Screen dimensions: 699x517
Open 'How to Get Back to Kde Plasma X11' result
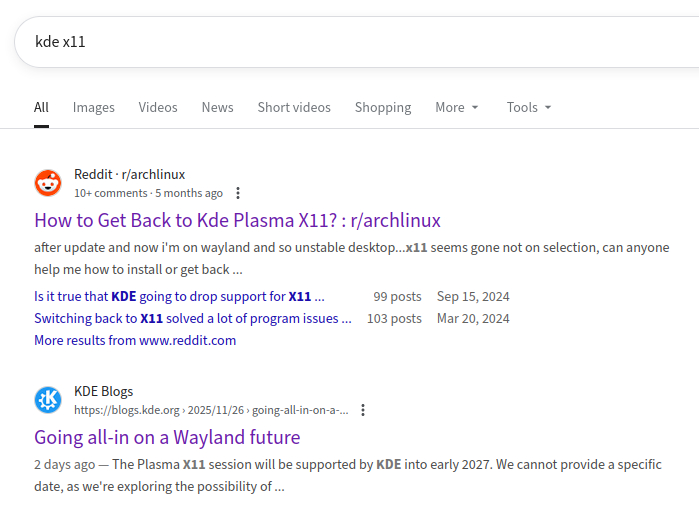(237, 220)
